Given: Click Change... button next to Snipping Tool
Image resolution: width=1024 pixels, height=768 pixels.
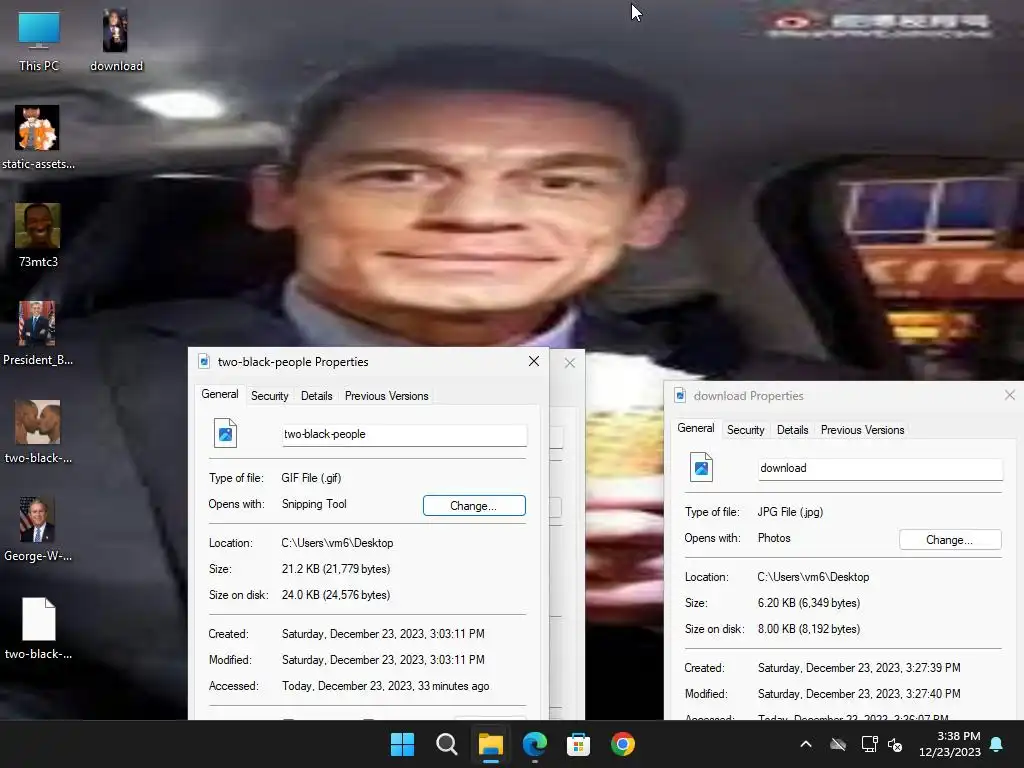Looking at the screenshot, I should (474, 505).
